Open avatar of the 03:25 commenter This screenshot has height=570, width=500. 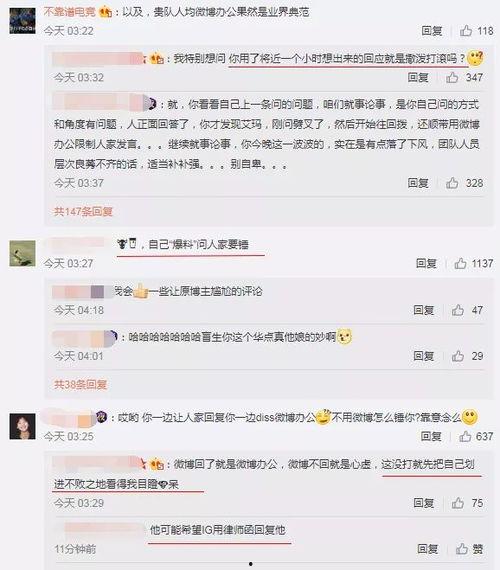click(23, 426)
